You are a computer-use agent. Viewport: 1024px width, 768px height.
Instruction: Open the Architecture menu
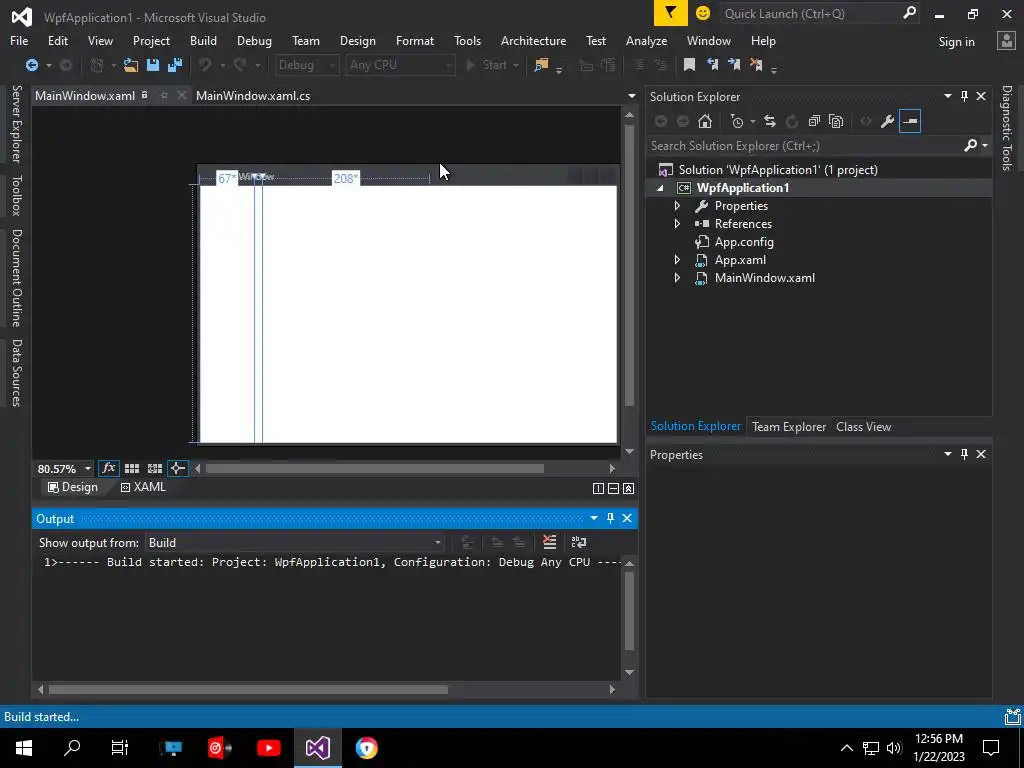[x=533, y=40]
